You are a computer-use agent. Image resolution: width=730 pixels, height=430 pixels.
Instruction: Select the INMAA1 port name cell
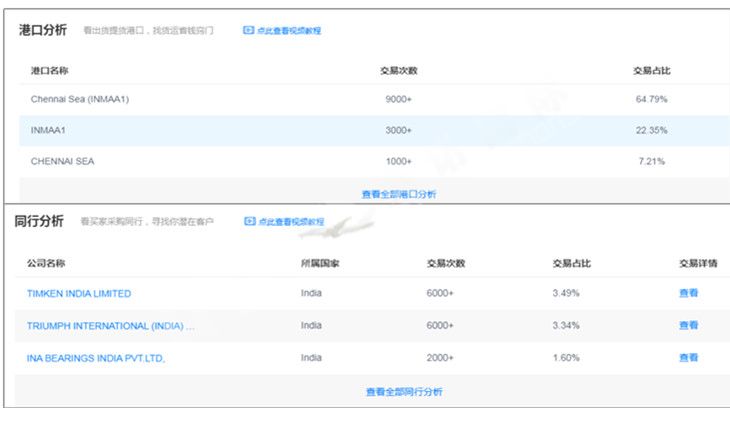(48, 130)
